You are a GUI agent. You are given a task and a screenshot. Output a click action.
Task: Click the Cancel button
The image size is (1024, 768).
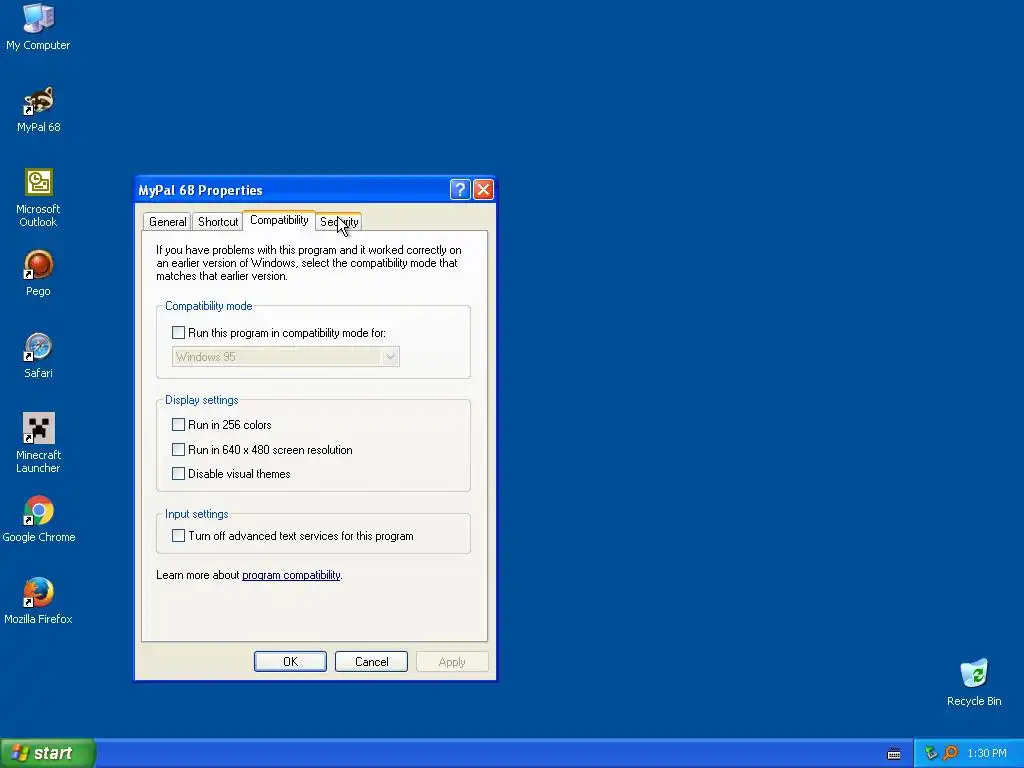(x=371, y=662)
